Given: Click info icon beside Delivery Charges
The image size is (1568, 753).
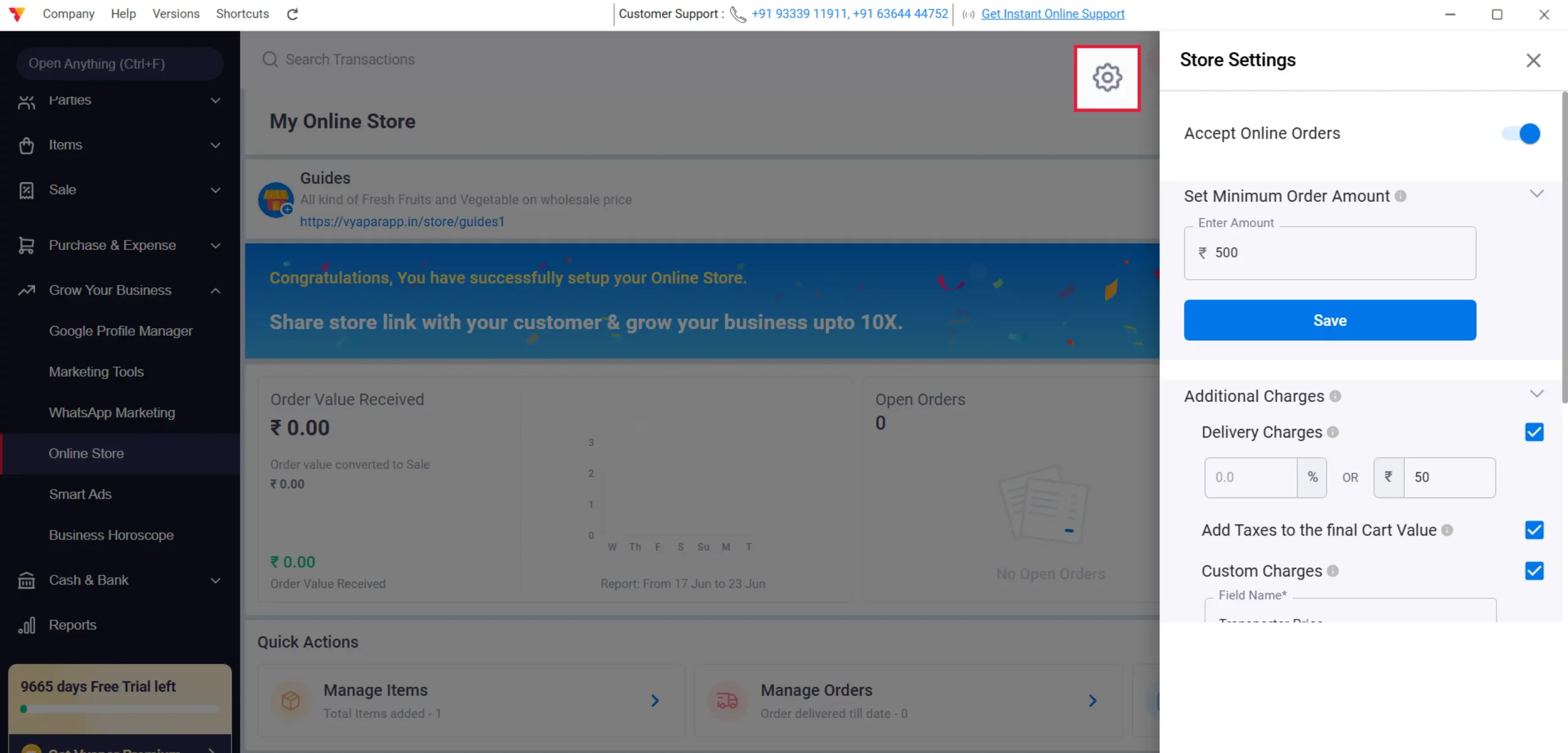Looking at the screenshot, I should [1333, 433].
